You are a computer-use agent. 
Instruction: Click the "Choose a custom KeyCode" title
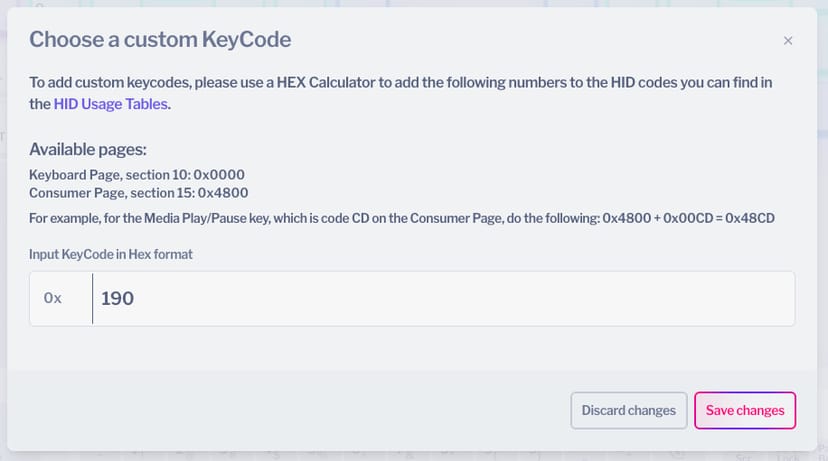(160, 40)
